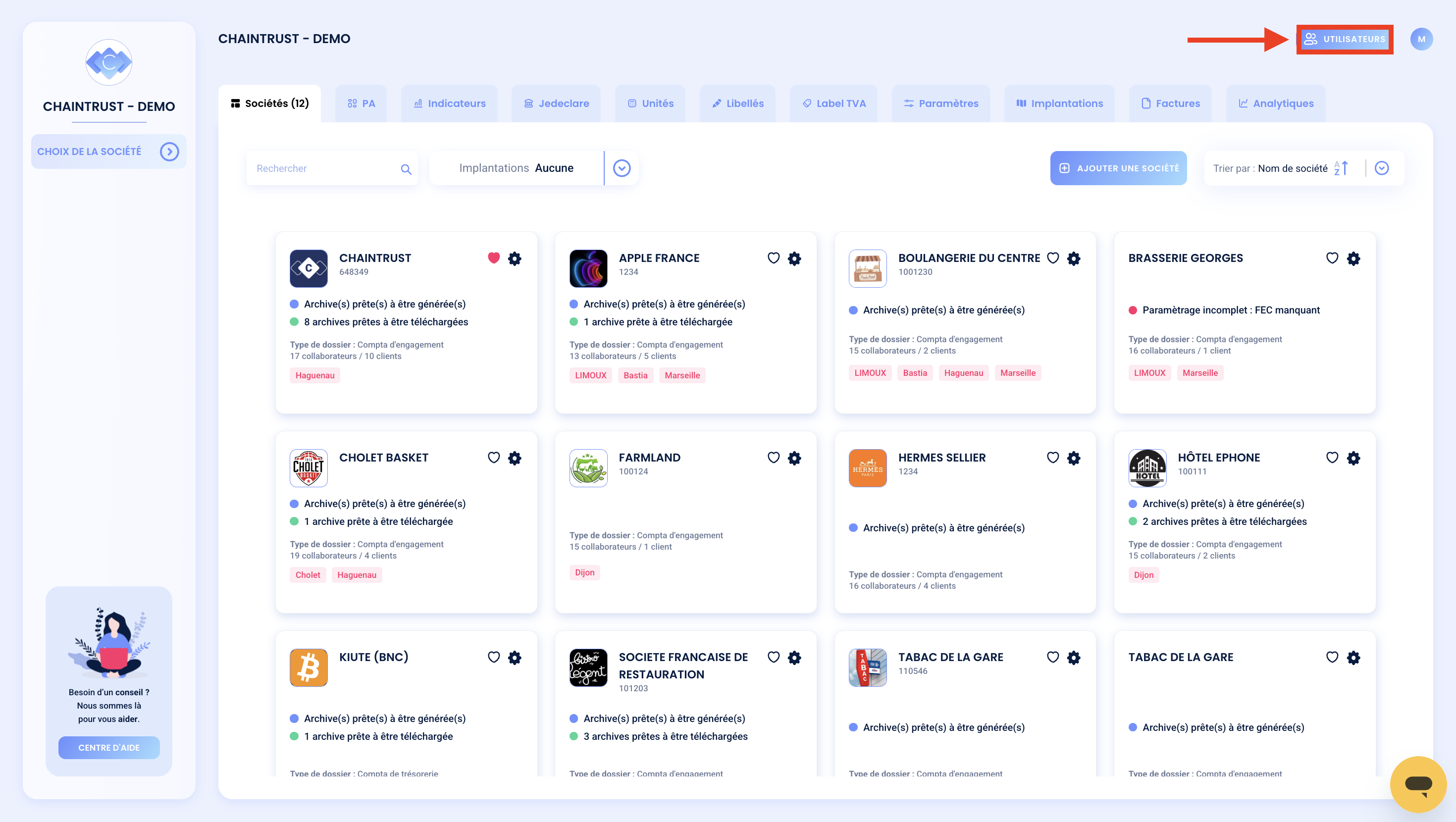Open settings gear for SOCIETE FRANCAISE DE RESTAURATION

(794, 658)
